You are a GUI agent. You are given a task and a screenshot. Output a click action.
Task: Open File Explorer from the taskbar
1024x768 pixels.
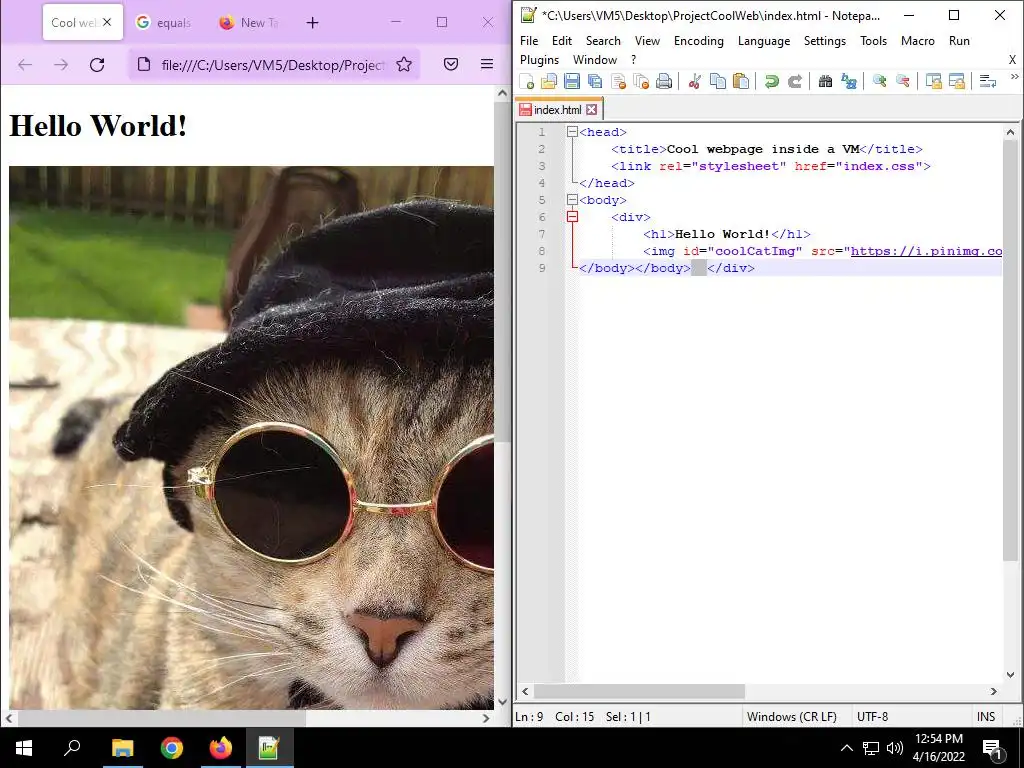(122, 748)
